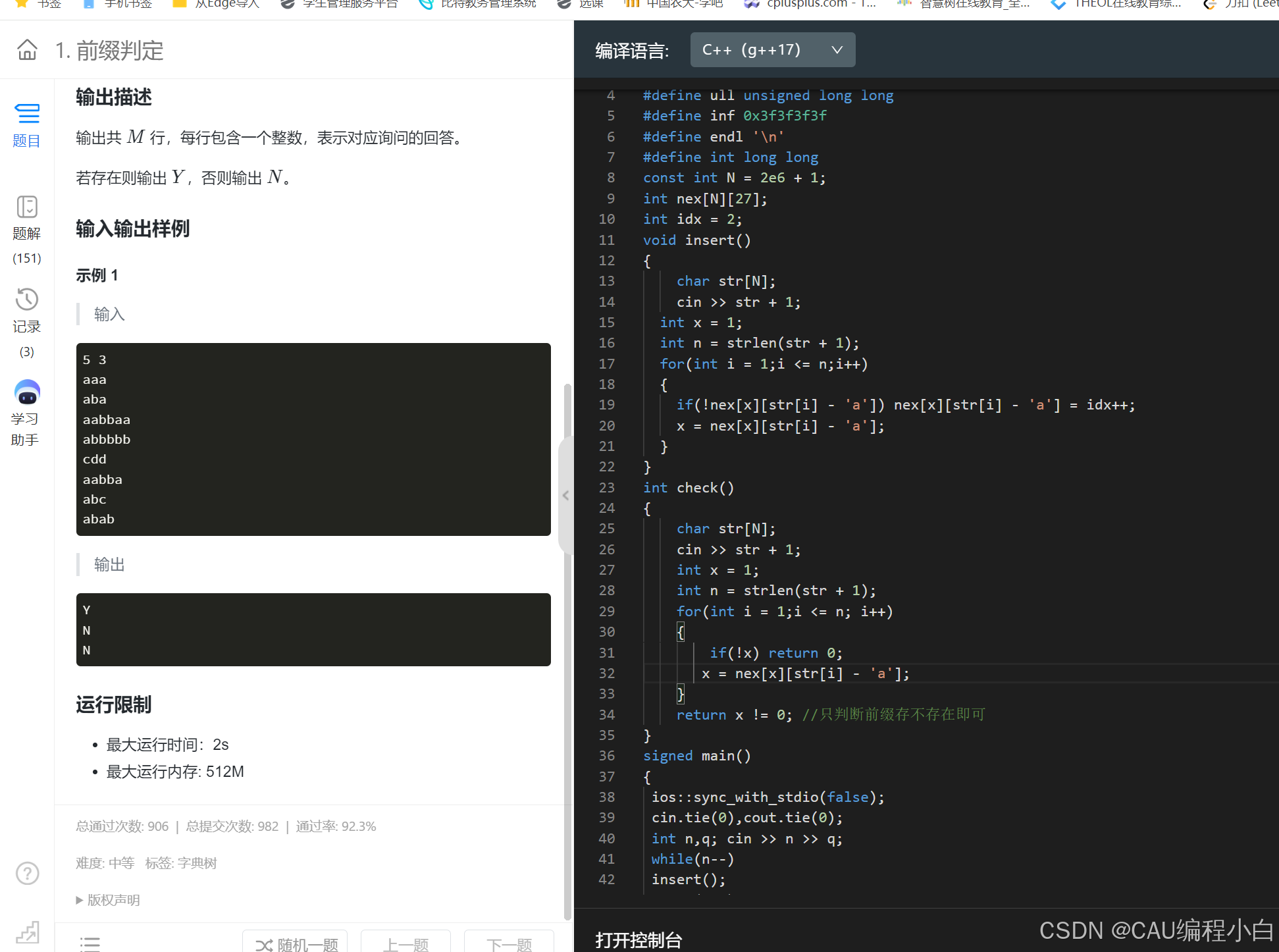This screenshot has width=1279, height=952.
Task: Click the 随机一题 random problem button
Action: [296, 943]
